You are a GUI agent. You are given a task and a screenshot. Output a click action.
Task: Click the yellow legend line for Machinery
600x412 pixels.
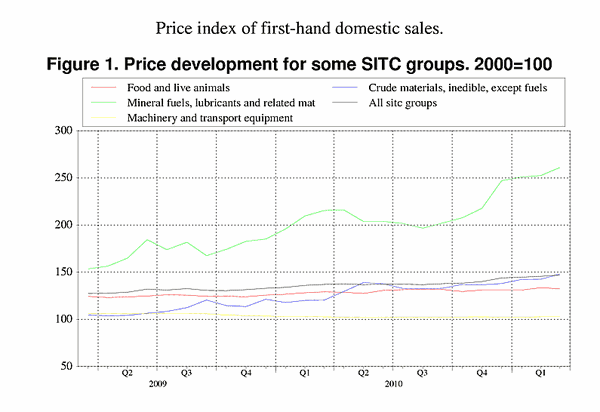104,118
